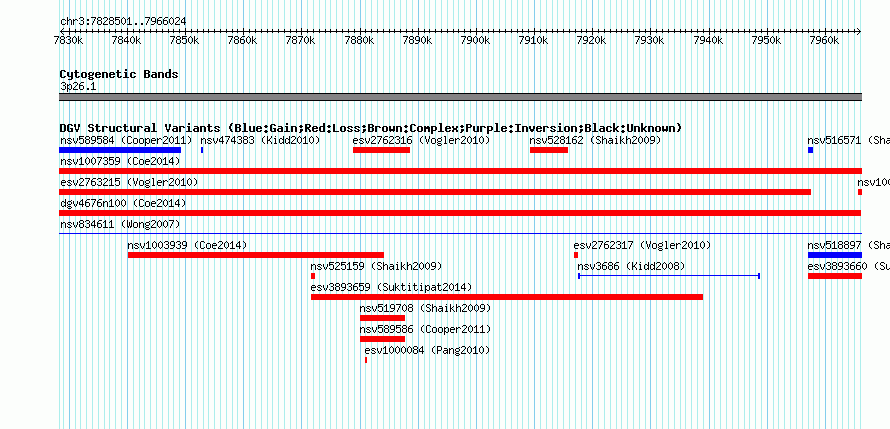Click the 7900k ruler label
This screenshot has width=890, height=429.
475,40
